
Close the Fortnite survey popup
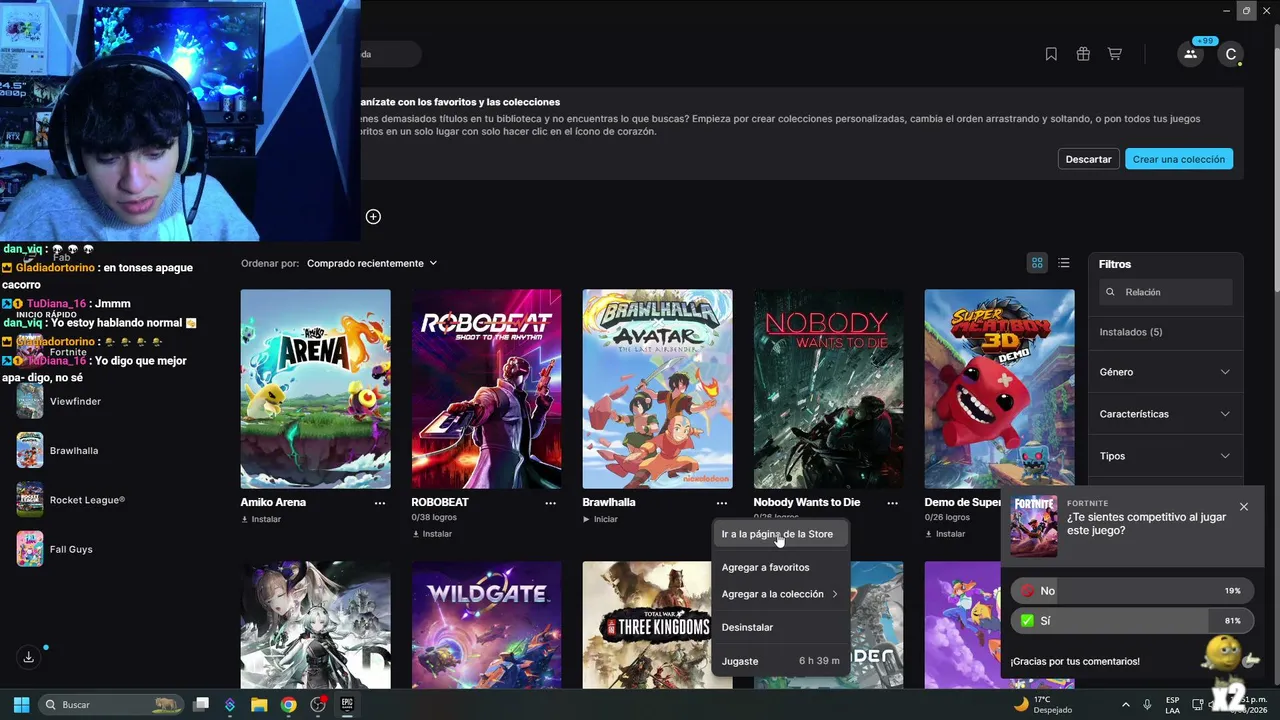[1244, 507]
